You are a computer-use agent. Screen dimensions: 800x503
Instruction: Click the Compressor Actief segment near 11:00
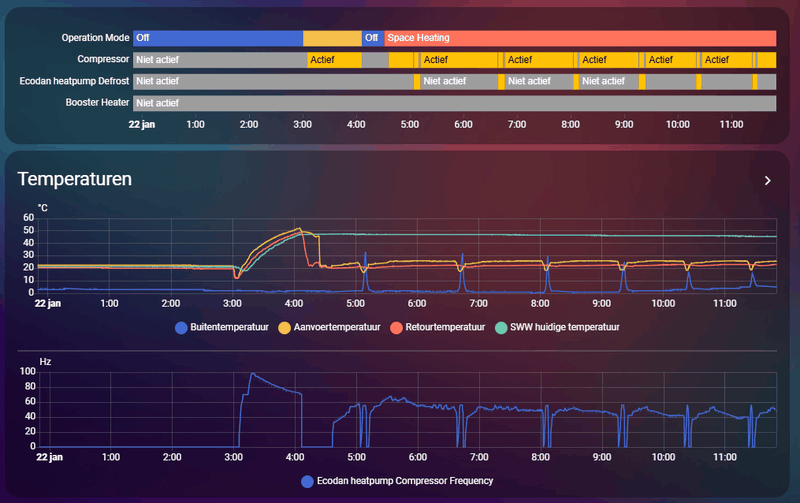[x=727, y=60]
